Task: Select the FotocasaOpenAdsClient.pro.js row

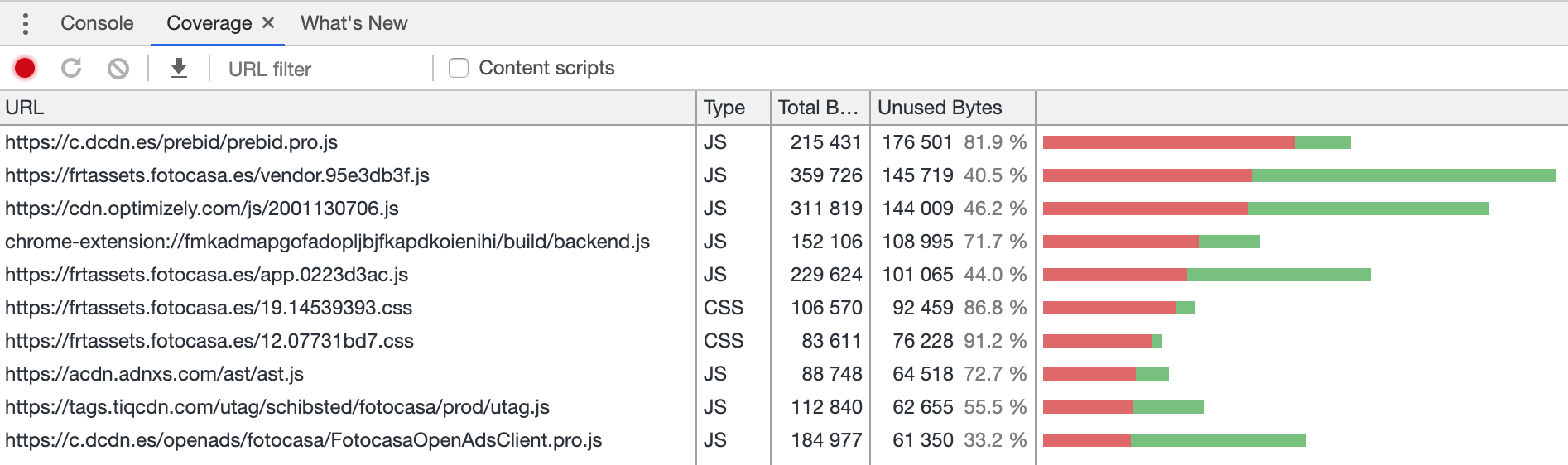Action: tap(303, 440)
